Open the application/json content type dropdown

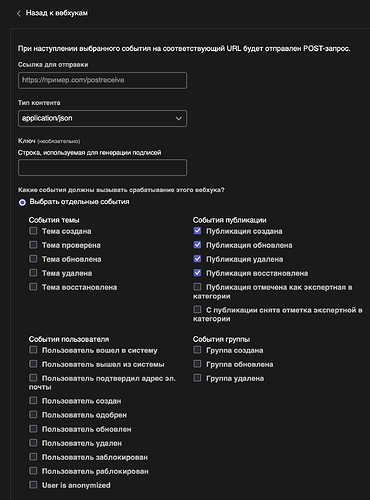(102, 118)
